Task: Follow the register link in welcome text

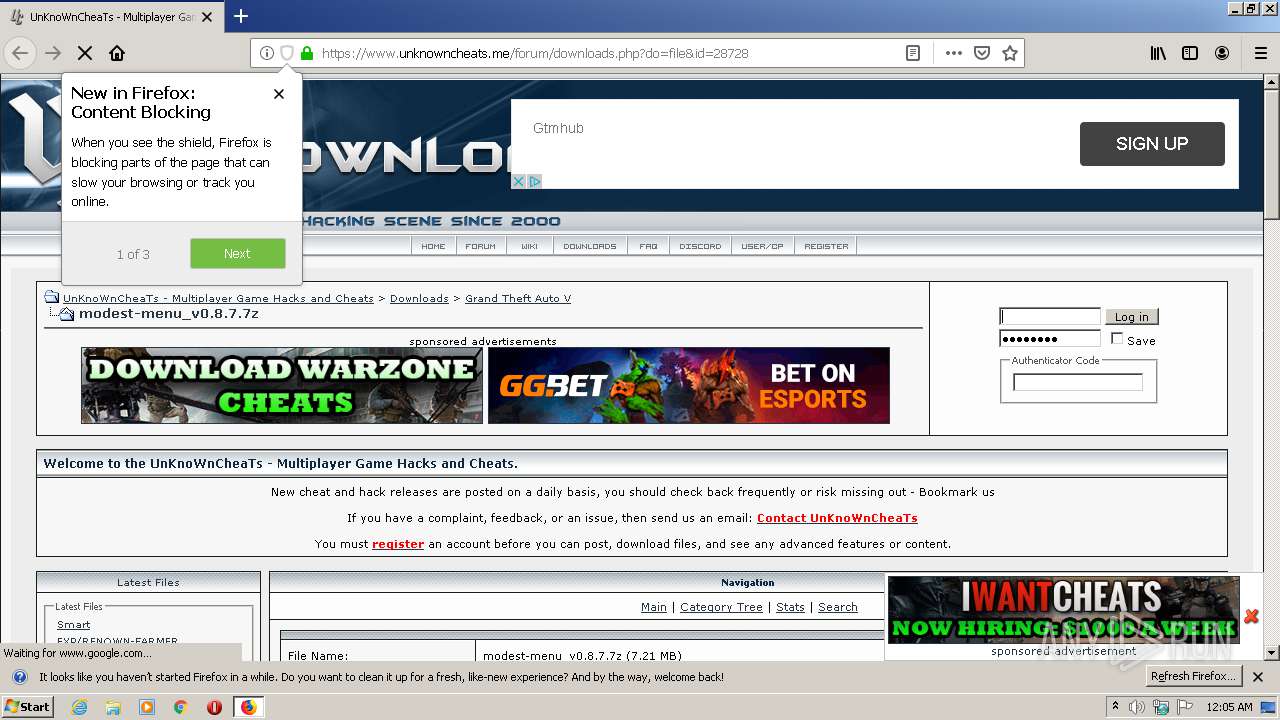Action: 398,544
